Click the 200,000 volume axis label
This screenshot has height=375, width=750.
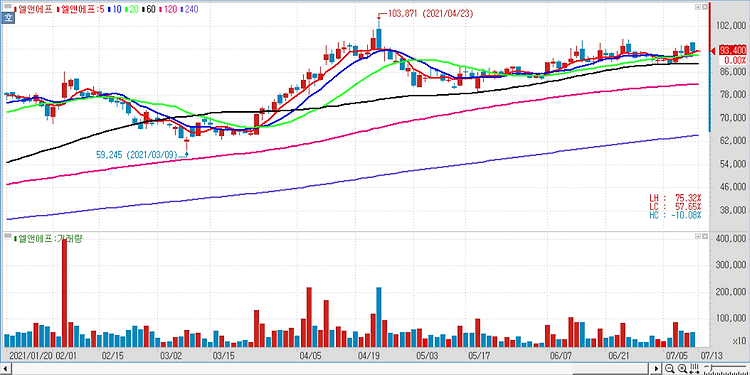730,291
